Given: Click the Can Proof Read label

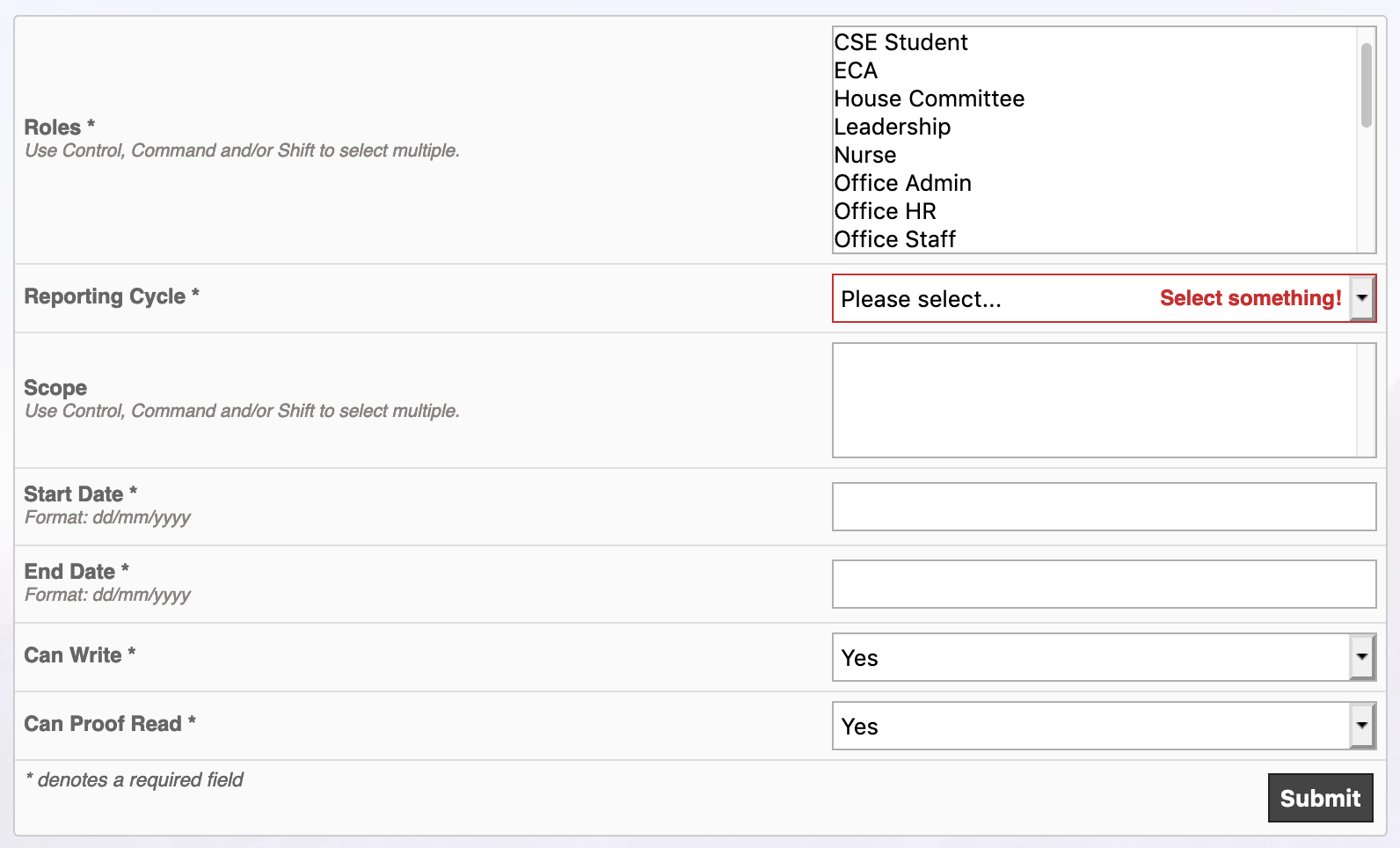Looking at the screenshot, I should [x=110, y=723].
